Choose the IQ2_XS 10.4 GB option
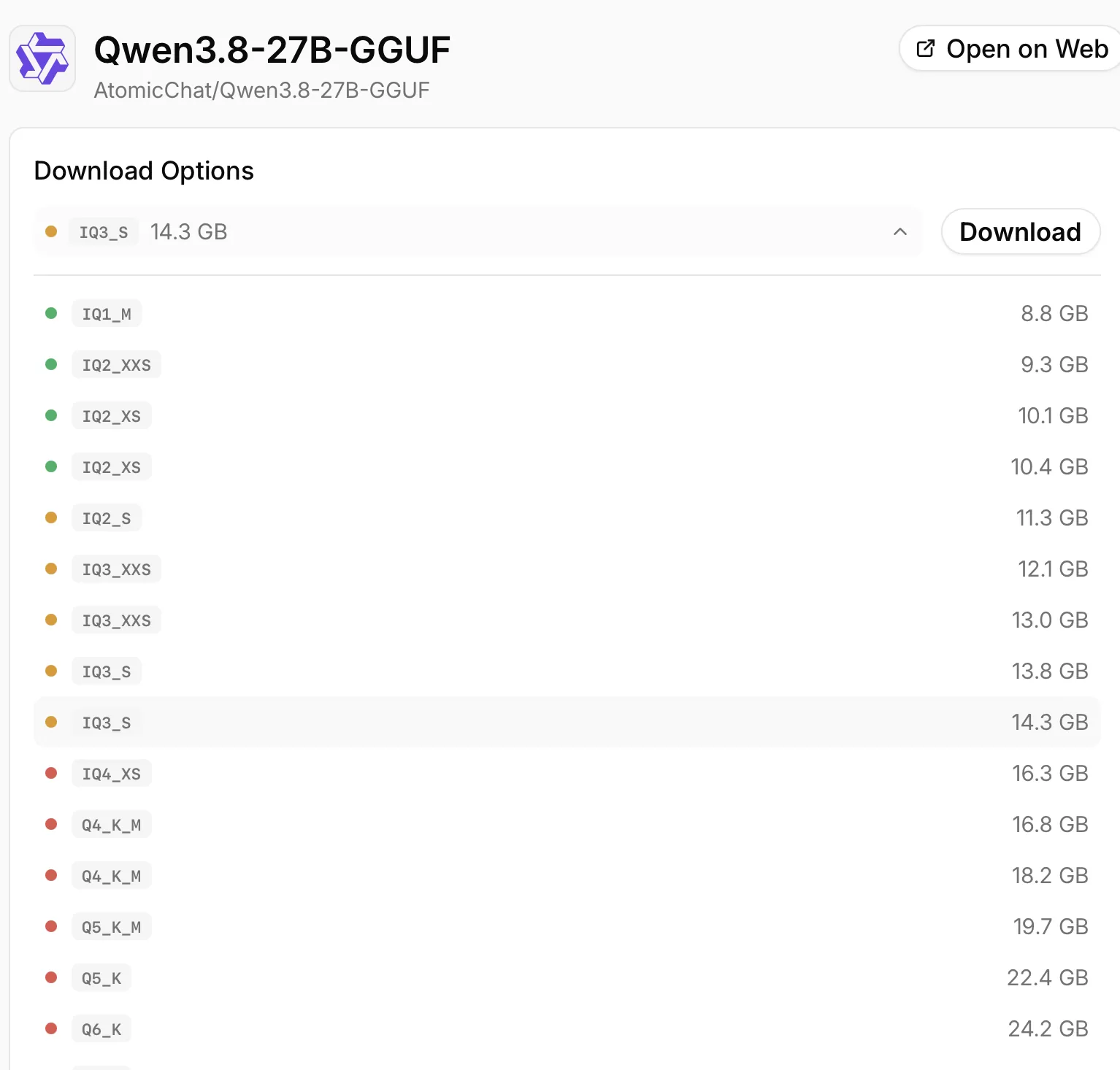 [567, 466]
